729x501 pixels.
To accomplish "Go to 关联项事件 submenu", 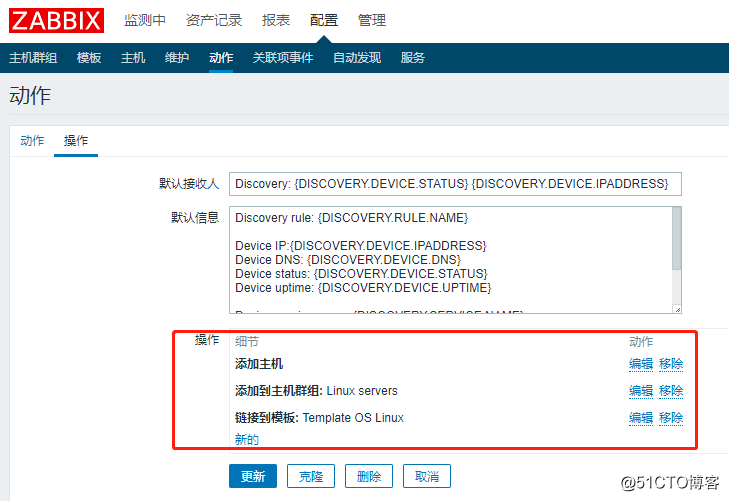I will [283, 58].
